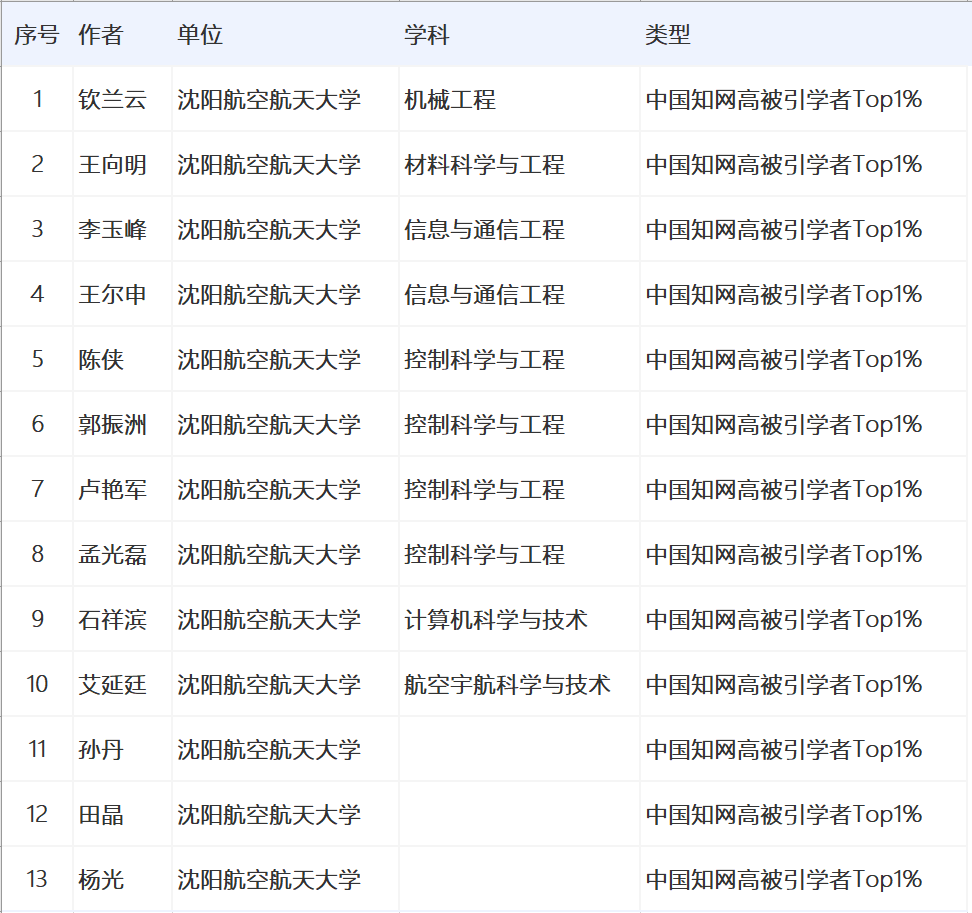Select the 作者 column header
The width and height of the screenshot is (972, 913).
(x=100, y=35)
